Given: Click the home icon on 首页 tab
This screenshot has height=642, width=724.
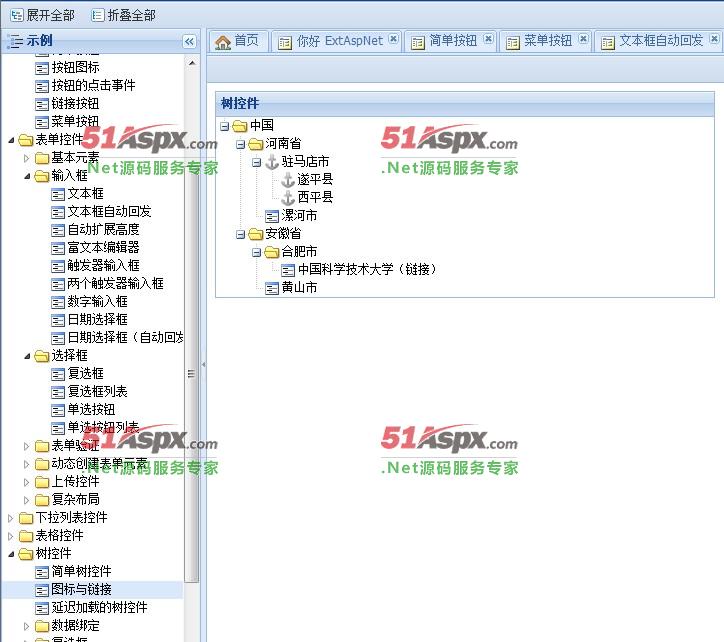Looking at the screenshot, I should pos(223,41).
